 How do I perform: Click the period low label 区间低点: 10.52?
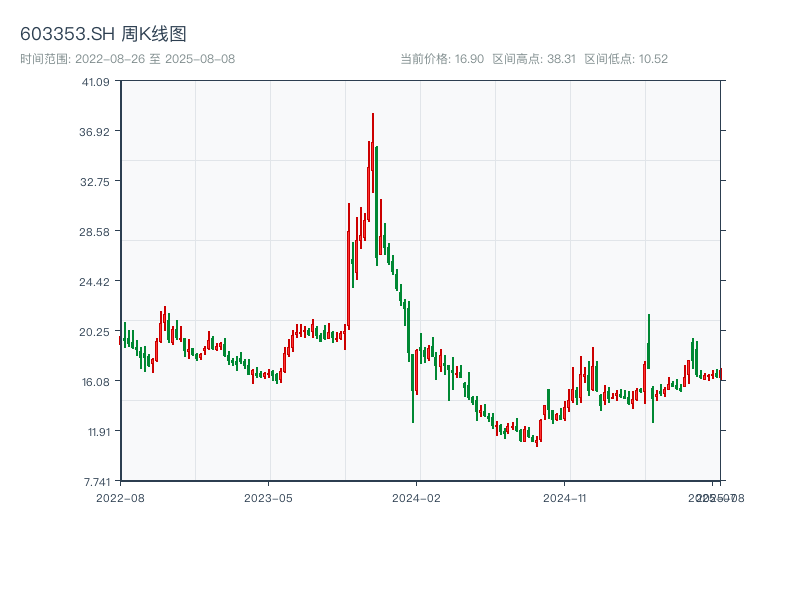click(x=626, y=59)
